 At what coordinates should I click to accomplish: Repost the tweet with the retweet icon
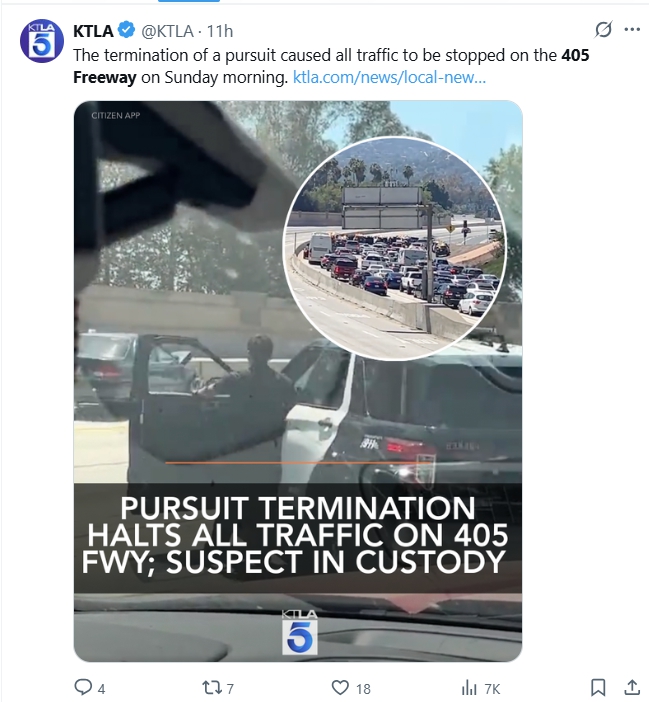[211, 687]
